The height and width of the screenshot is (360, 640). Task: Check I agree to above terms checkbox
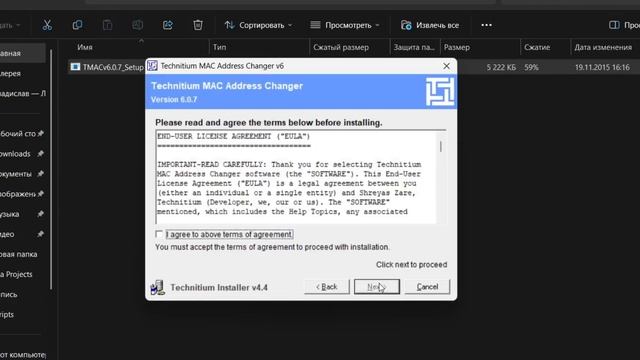click(x=159, y=234)
